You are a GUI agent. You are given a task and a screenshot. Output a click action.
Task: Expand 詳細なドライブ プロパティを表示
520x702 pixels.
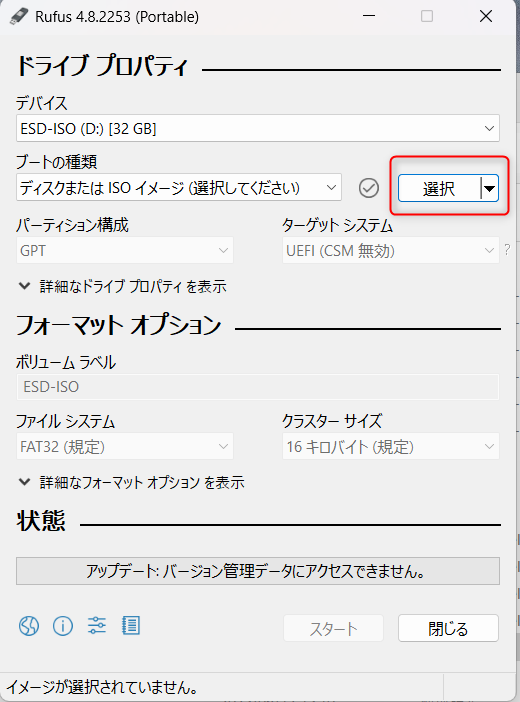point(122,287)
